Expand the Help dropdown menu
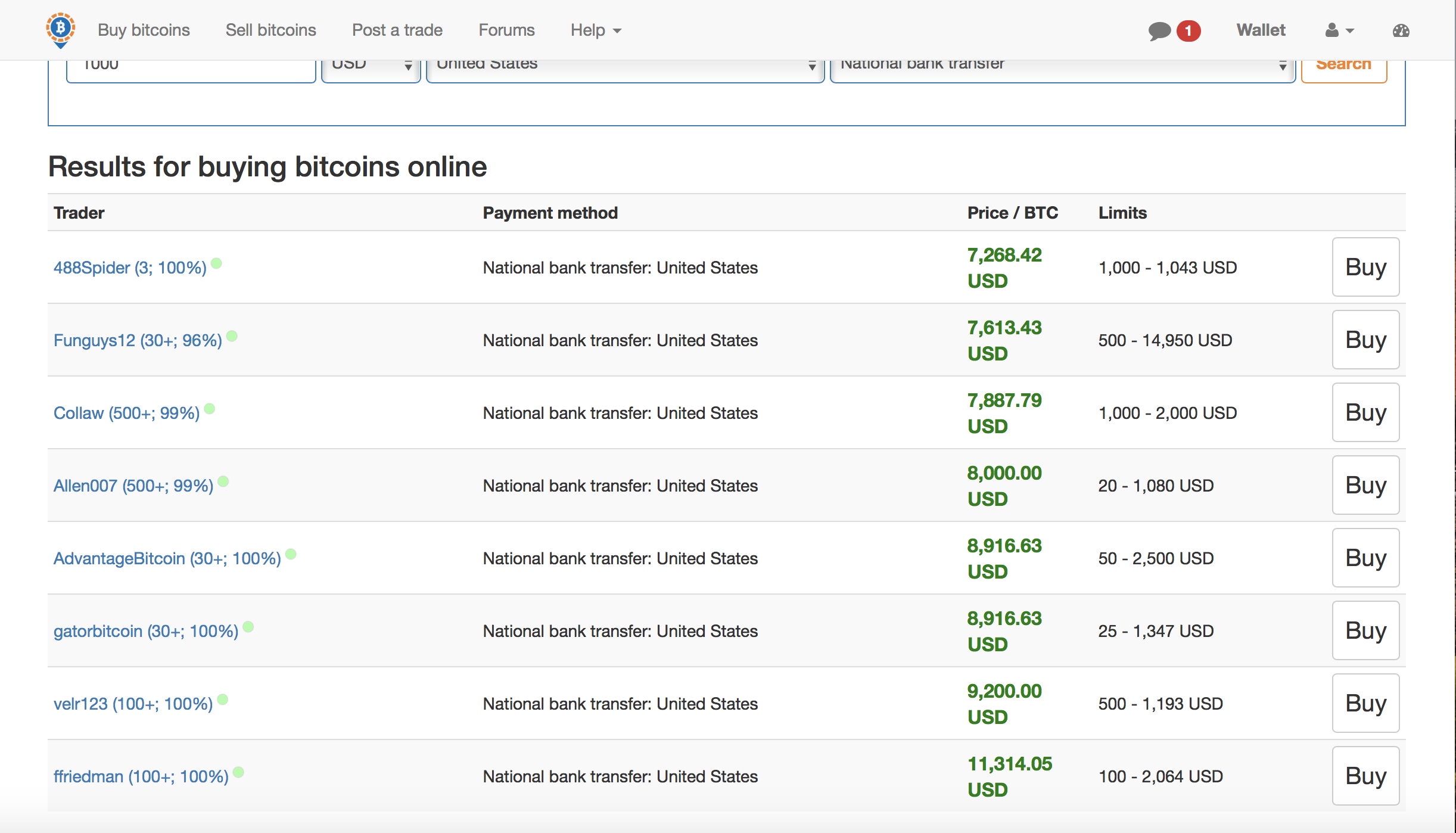1456x833 pixels. pyautogui.click(x=595, y=30)
